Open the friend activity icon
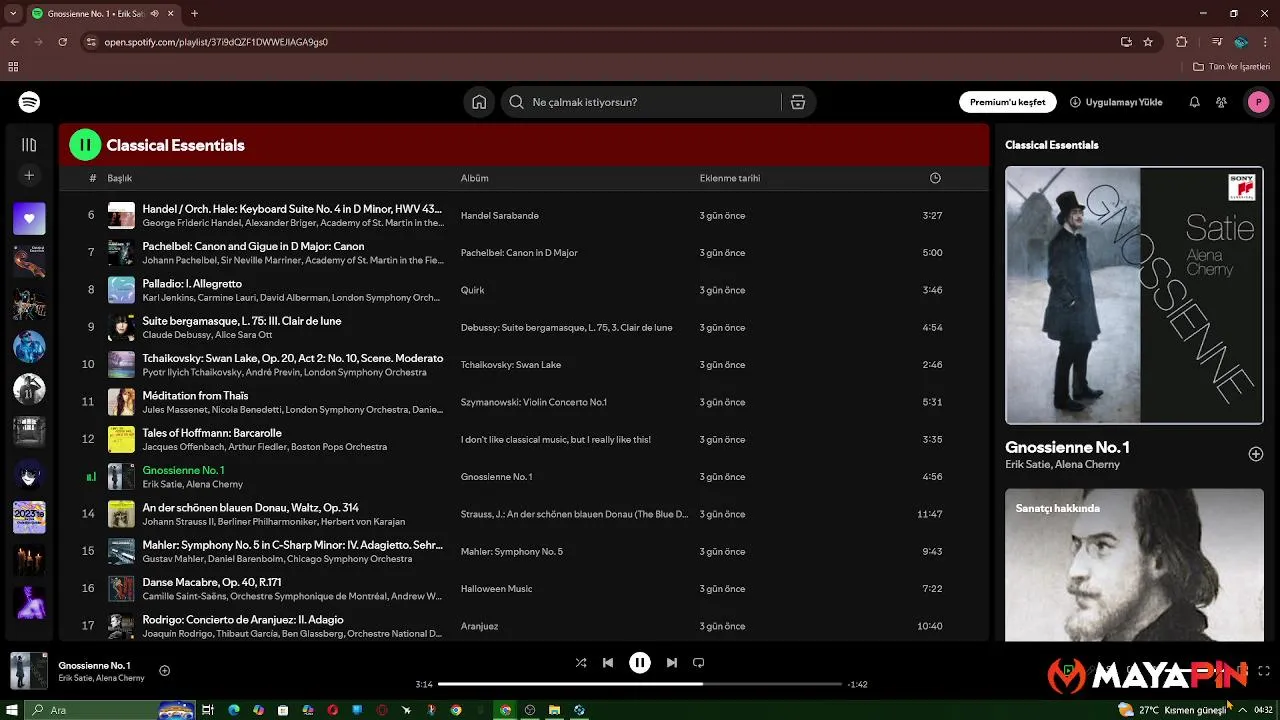The image size is (1280, 720). (1221, 102)
